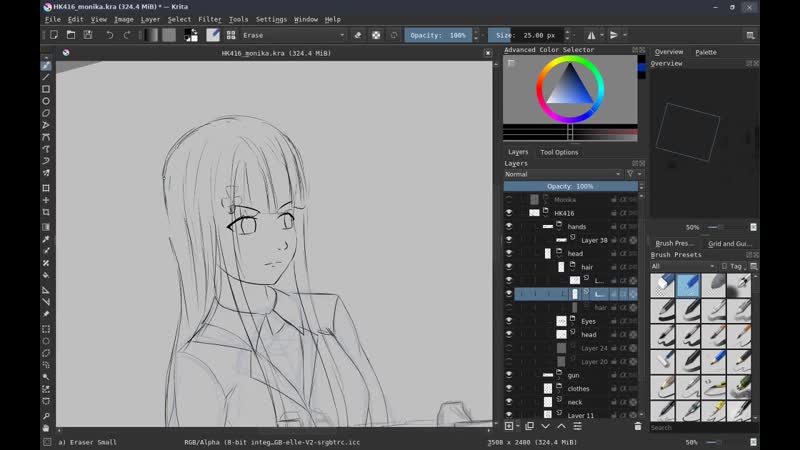Open the brush presets Tag menu

(734, 266)
